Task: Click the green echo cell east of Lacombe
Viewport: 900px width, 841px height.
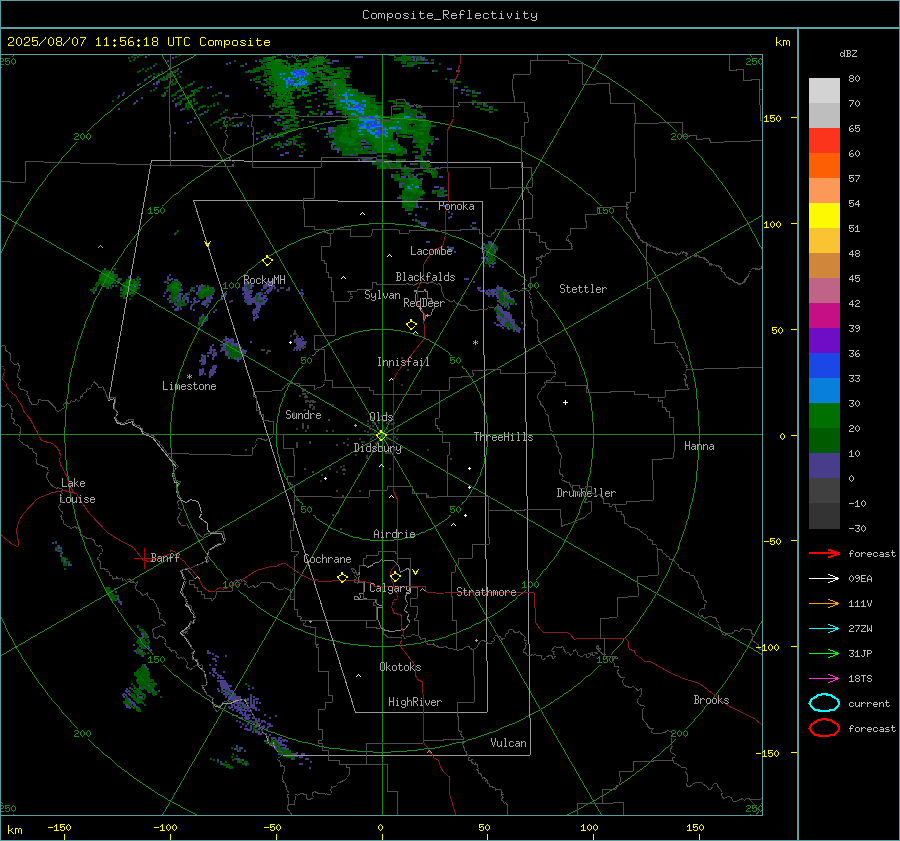Action: point(490,253)
